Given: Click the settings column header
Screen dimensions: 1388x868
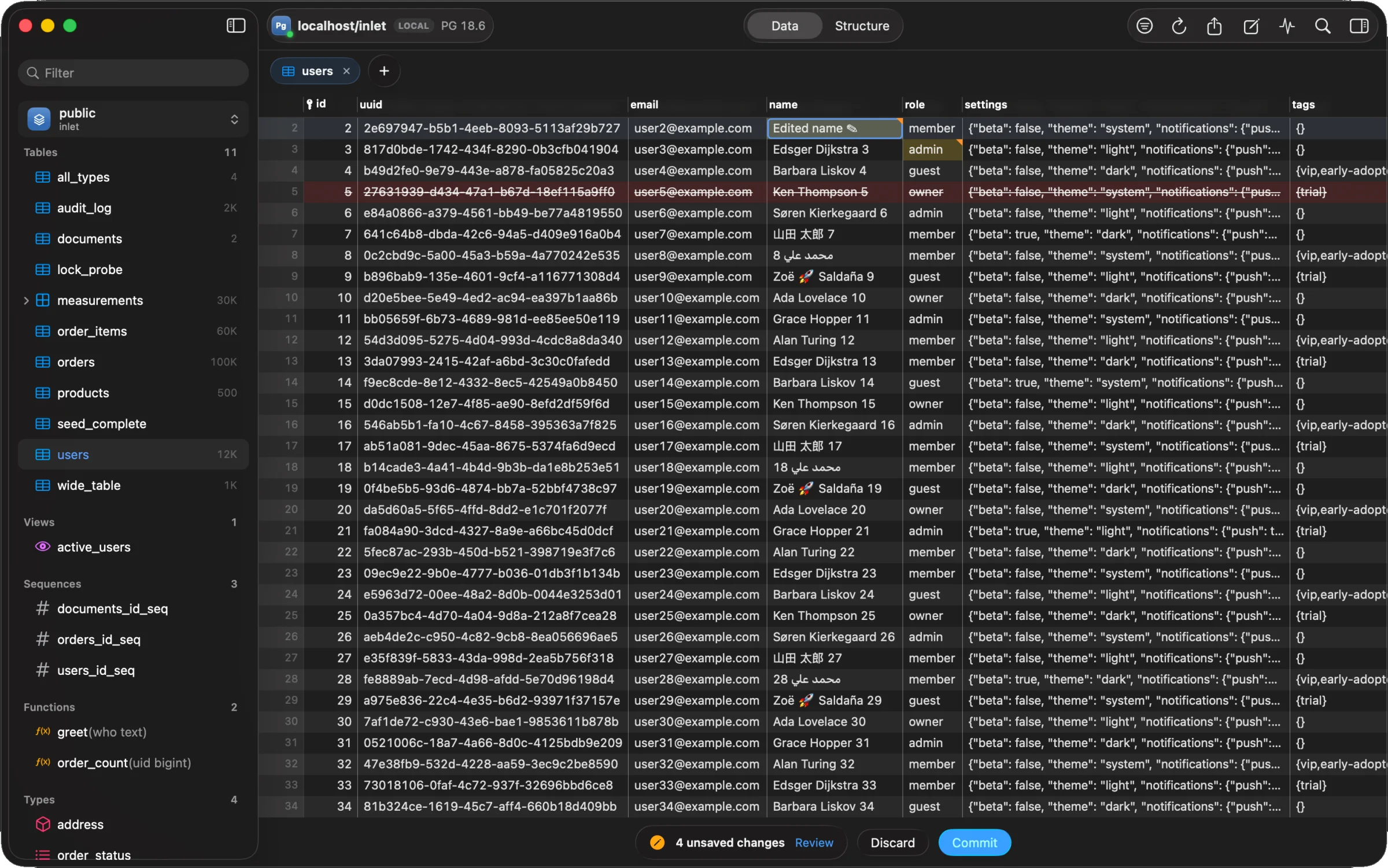Looking at the screenshot, I should point(1126,104).
